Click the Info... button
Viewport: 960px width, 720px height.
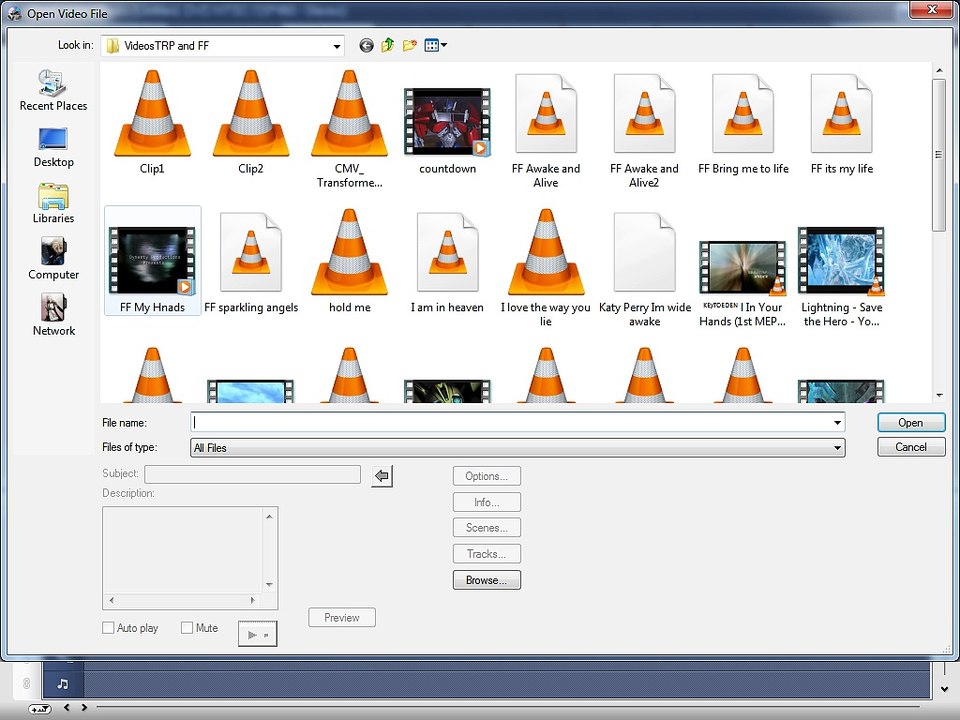click(x=487, y=502)
